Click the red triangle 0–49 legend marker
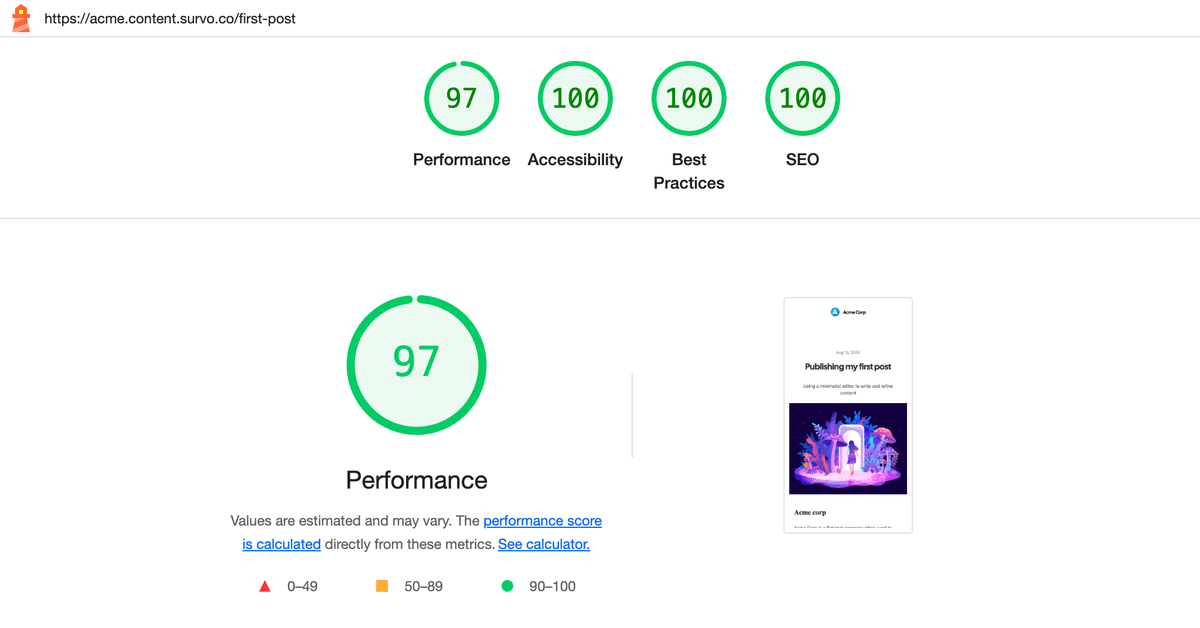 coord(264,586)
